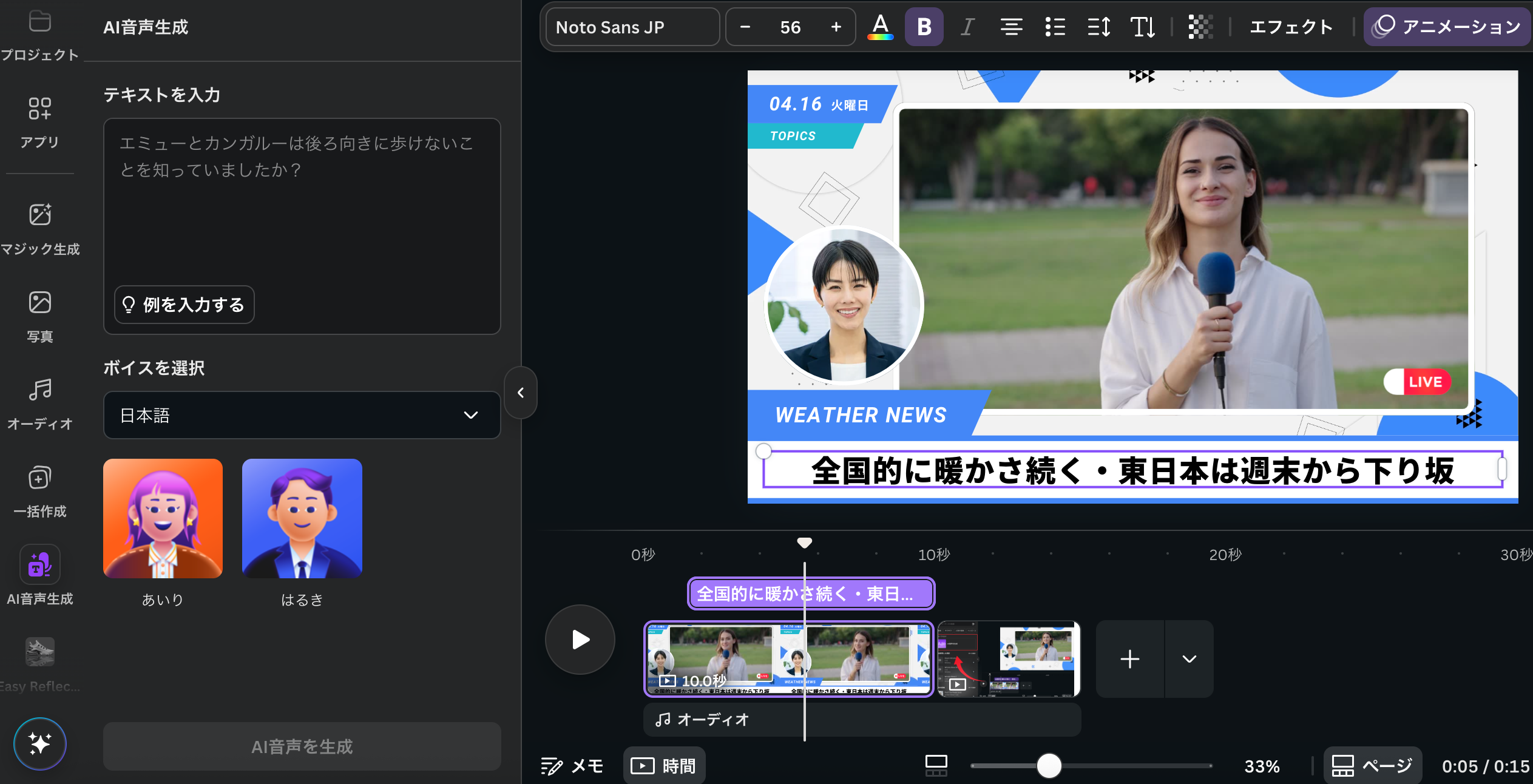Apply bulleted list formatting
This screenshot has height=784, width=1533.
pos(1055,27)
